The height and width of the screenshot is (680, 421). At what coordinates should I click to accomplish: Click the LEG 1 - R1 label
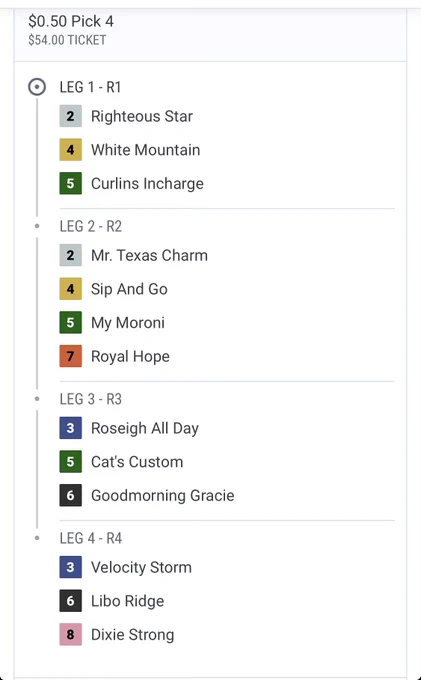90,87
